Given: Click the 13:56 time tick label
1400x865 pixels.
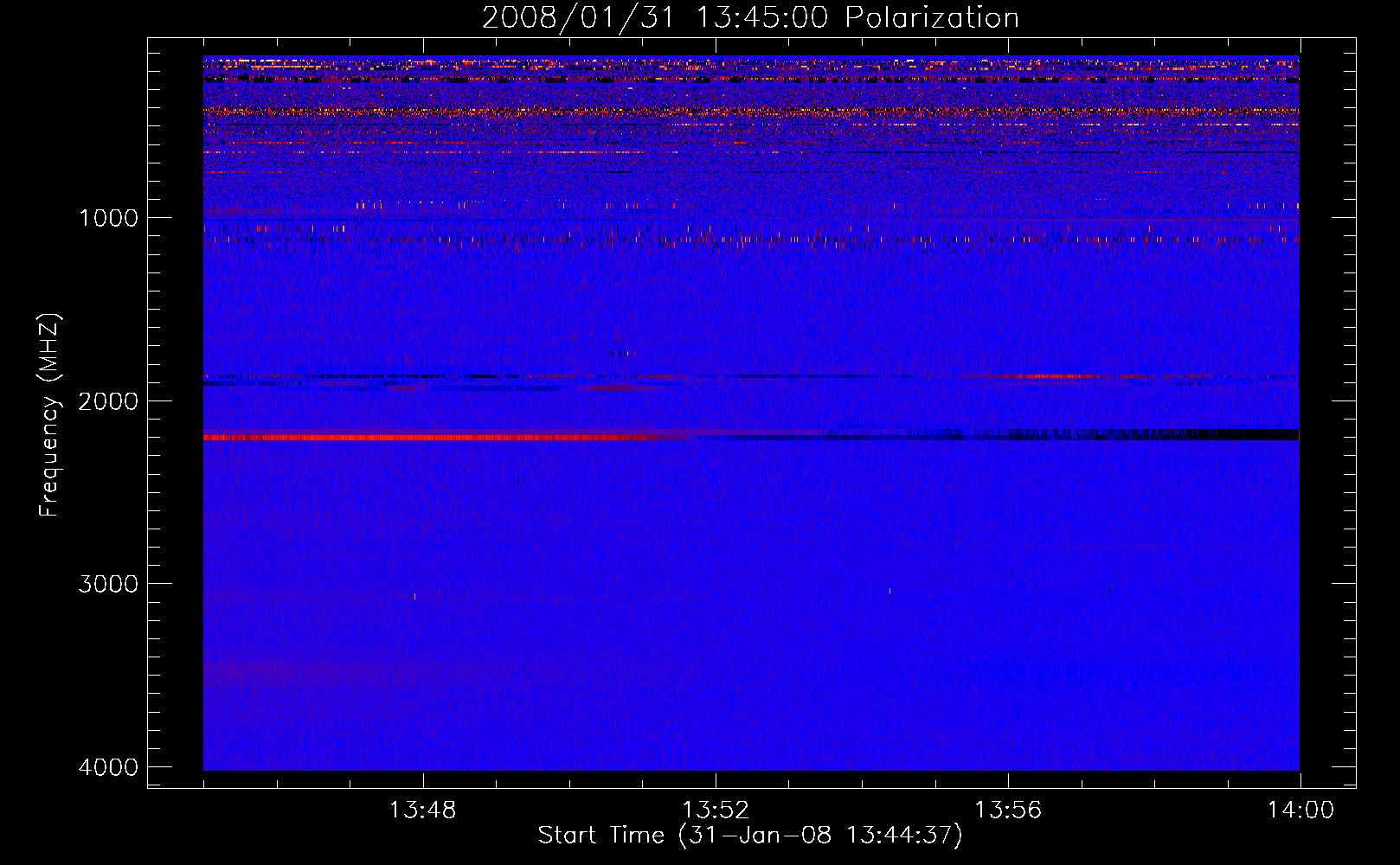Looking at the screenshot, I should pyautogui.click(x=1008, y=811).
